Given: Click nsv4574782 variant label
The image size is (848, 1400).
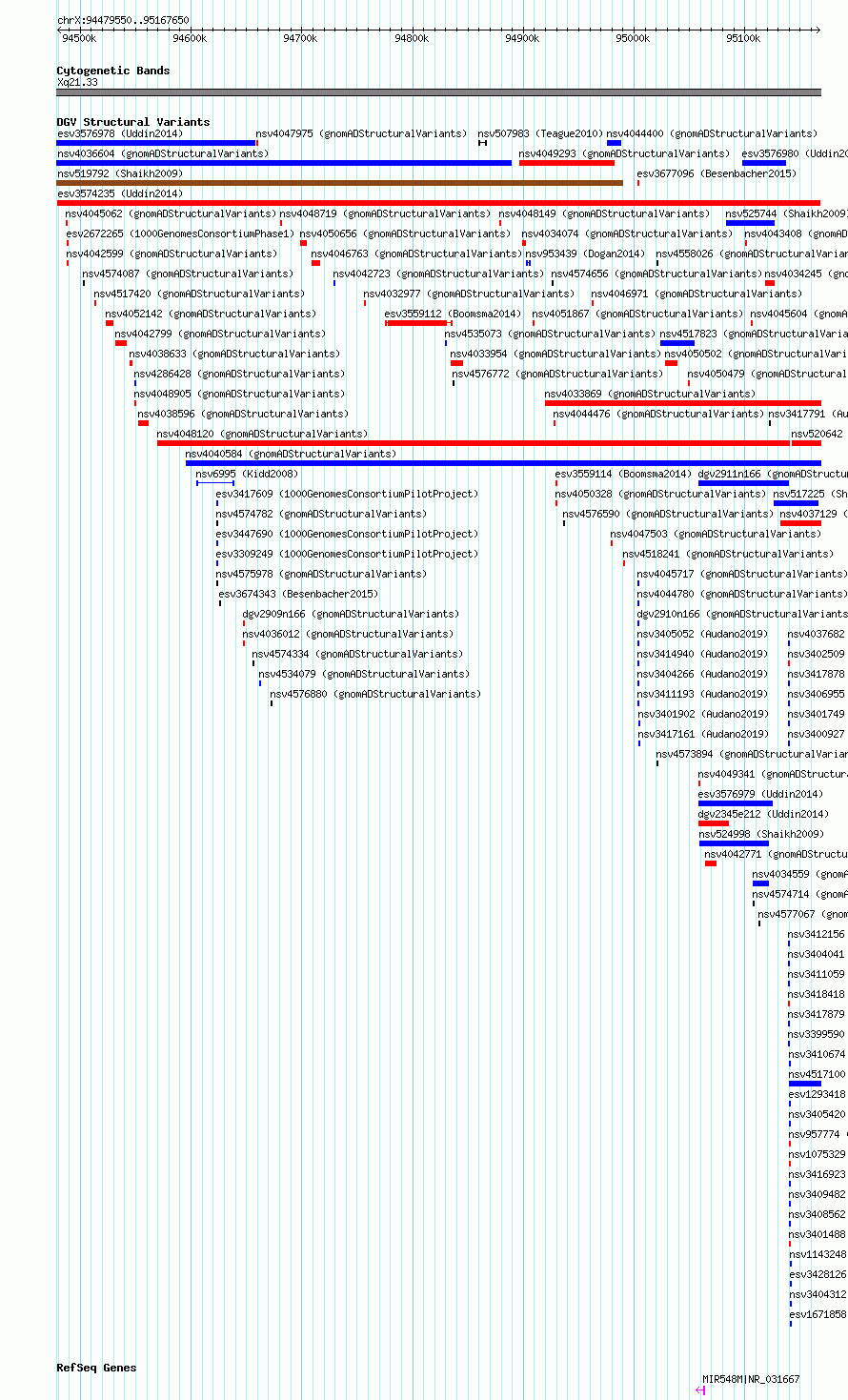Looking at the screenshot, I should click(x=321, y=514).
